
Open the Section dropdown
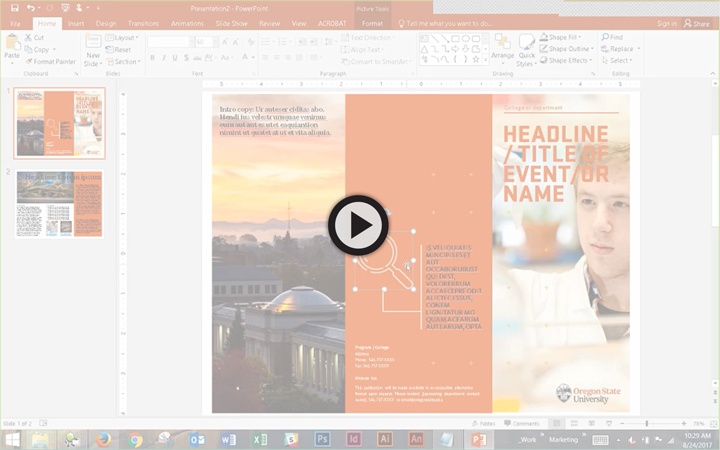[123, 62]
